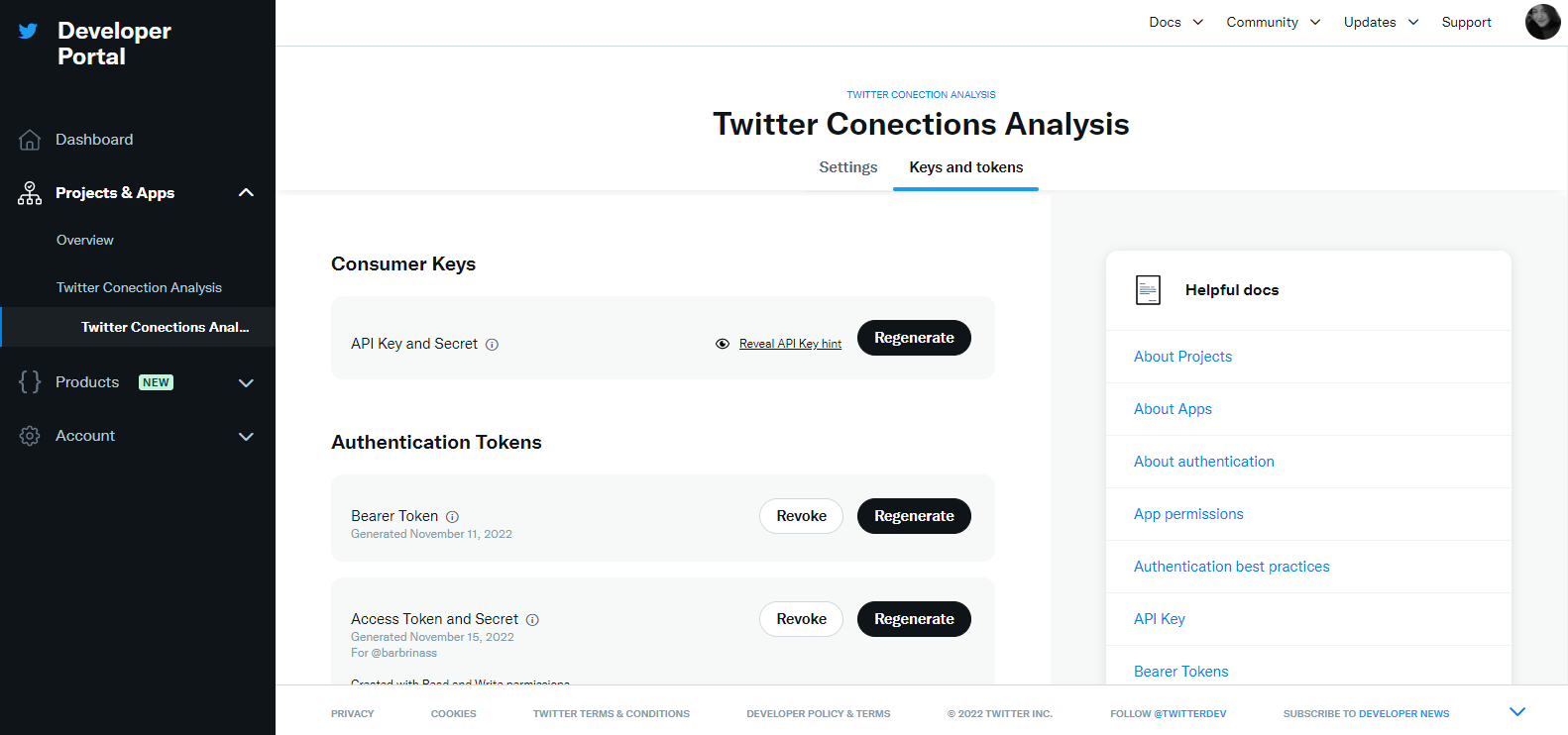
Task: Click the Twitter bird logo
Action: (28, 31)
